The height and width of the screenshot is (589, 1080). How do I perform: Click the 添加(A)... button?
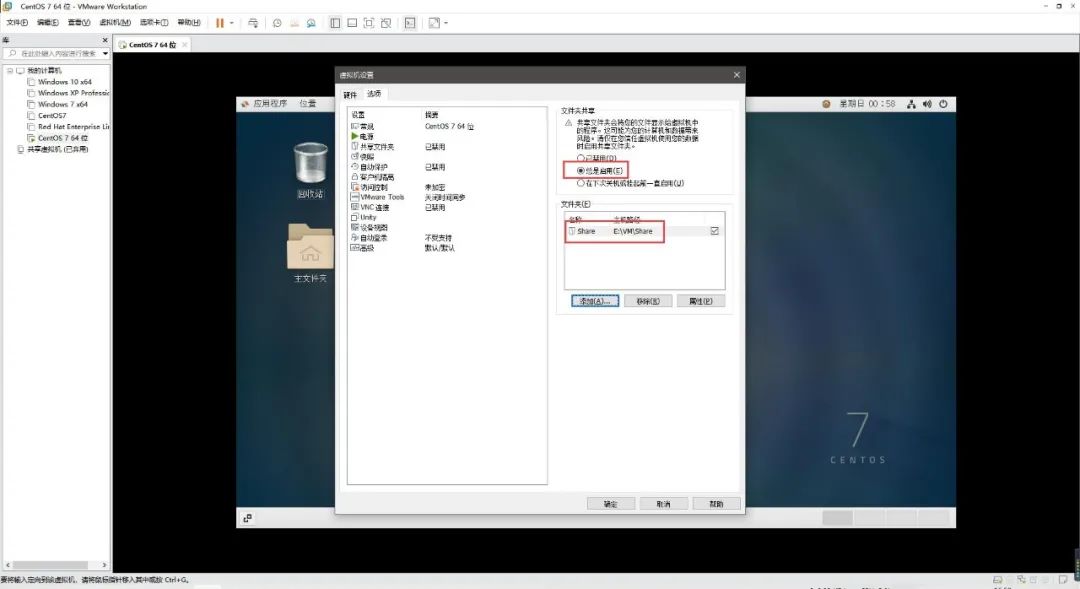(x=595, y=301)
